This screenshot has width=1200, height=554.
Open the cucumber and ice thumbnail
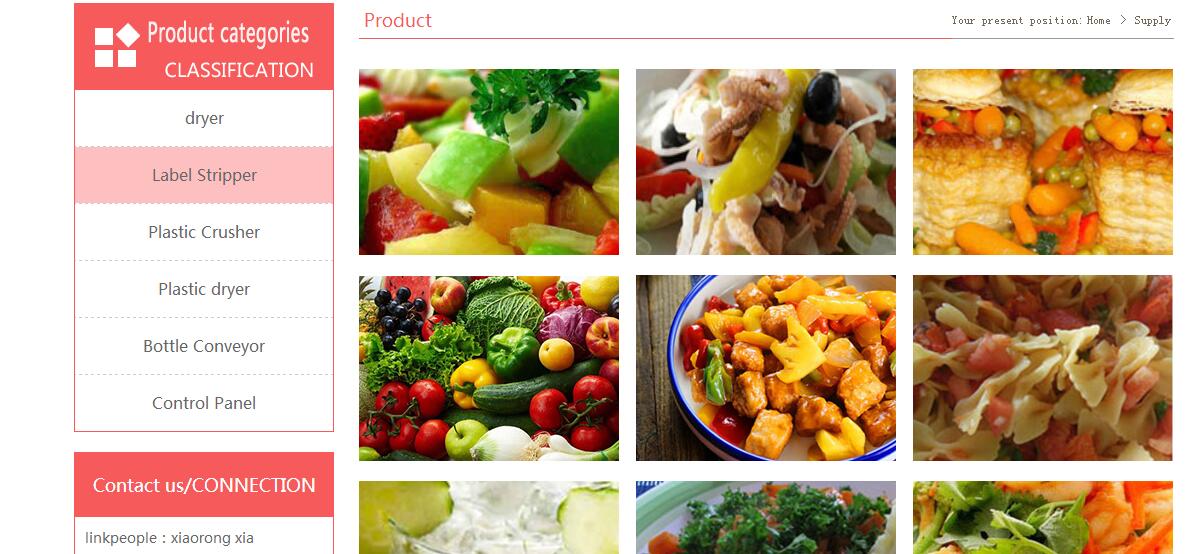pos(489,518)
